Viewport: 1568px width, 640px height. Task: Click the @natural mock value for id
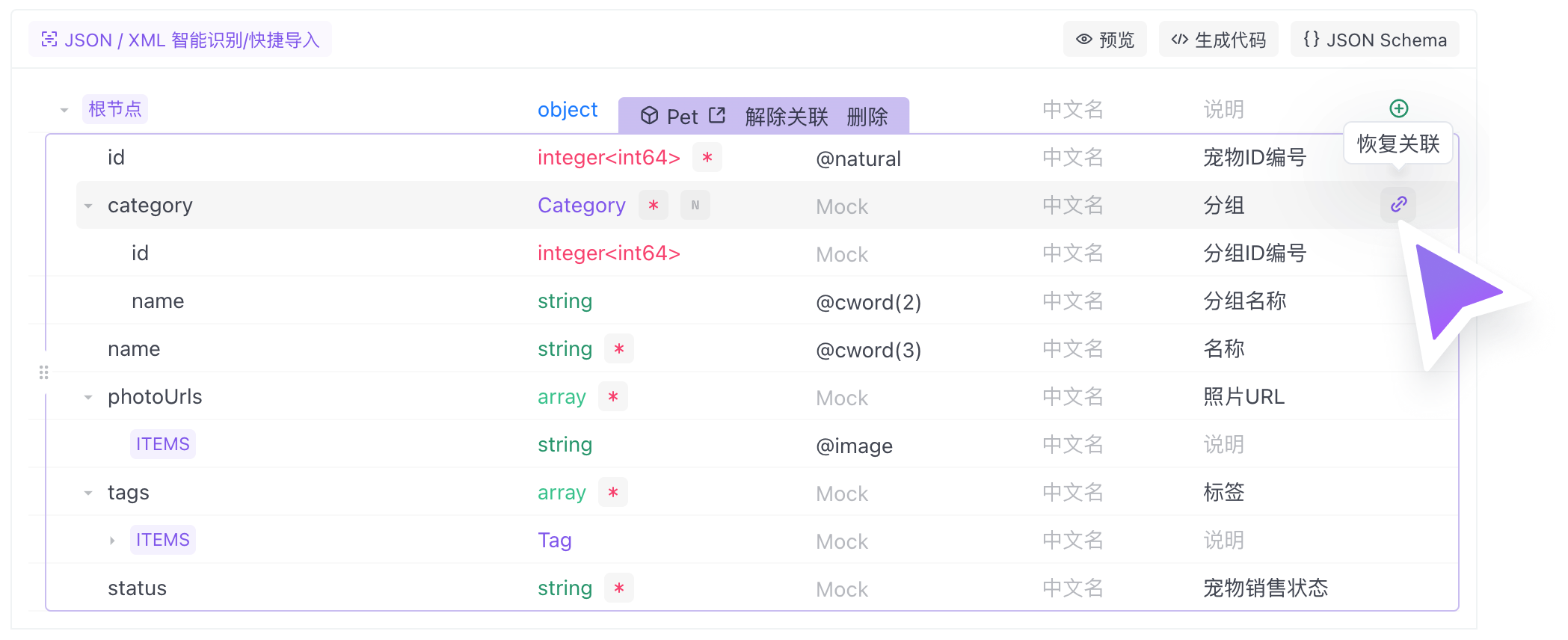pyautogui.click(x=858, y=159)
